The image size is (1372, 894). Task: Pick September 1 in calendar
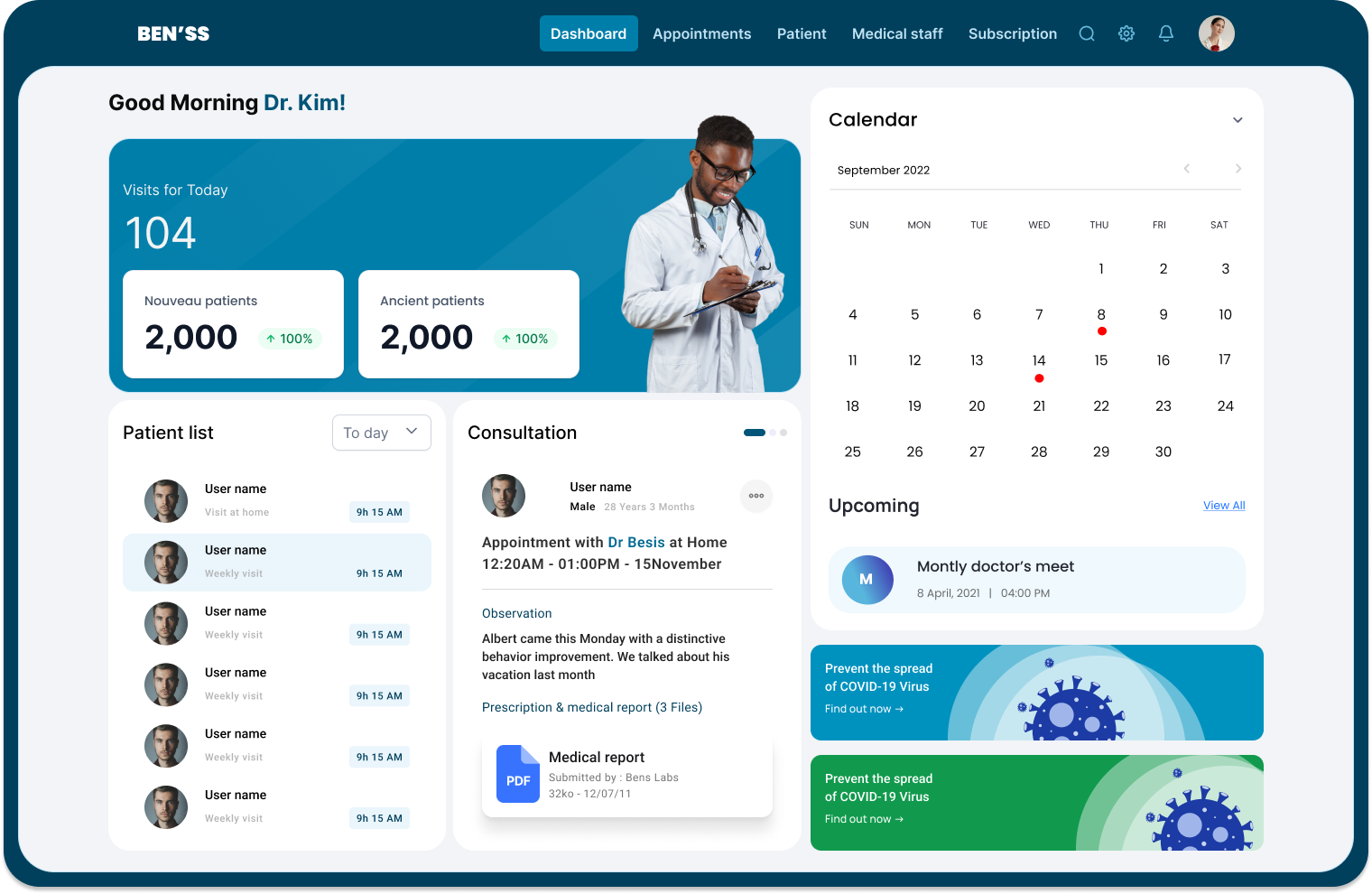pos(1101,268)
